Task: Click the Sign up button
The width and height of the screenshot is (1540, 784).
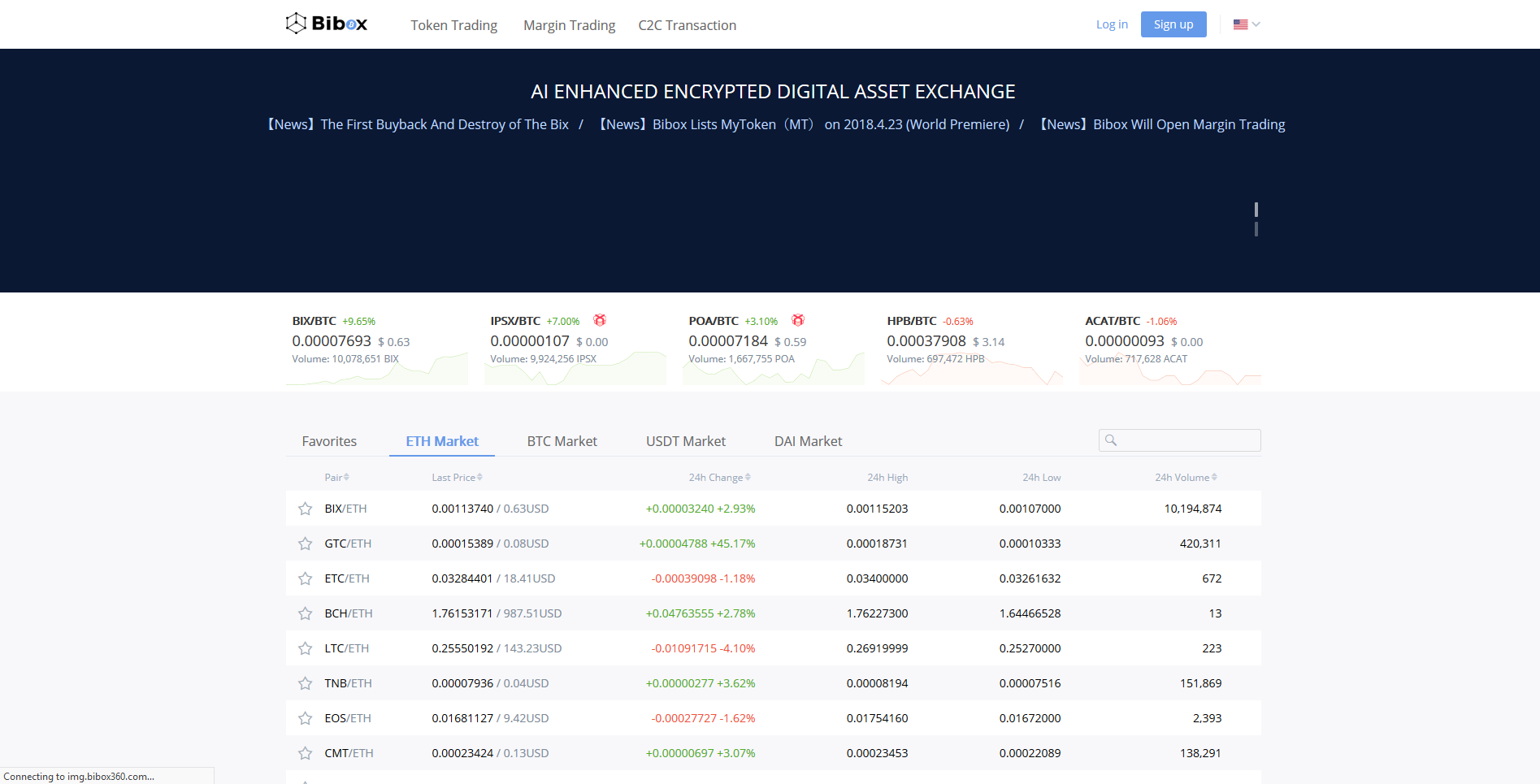Action: (x=1173, y=24)
